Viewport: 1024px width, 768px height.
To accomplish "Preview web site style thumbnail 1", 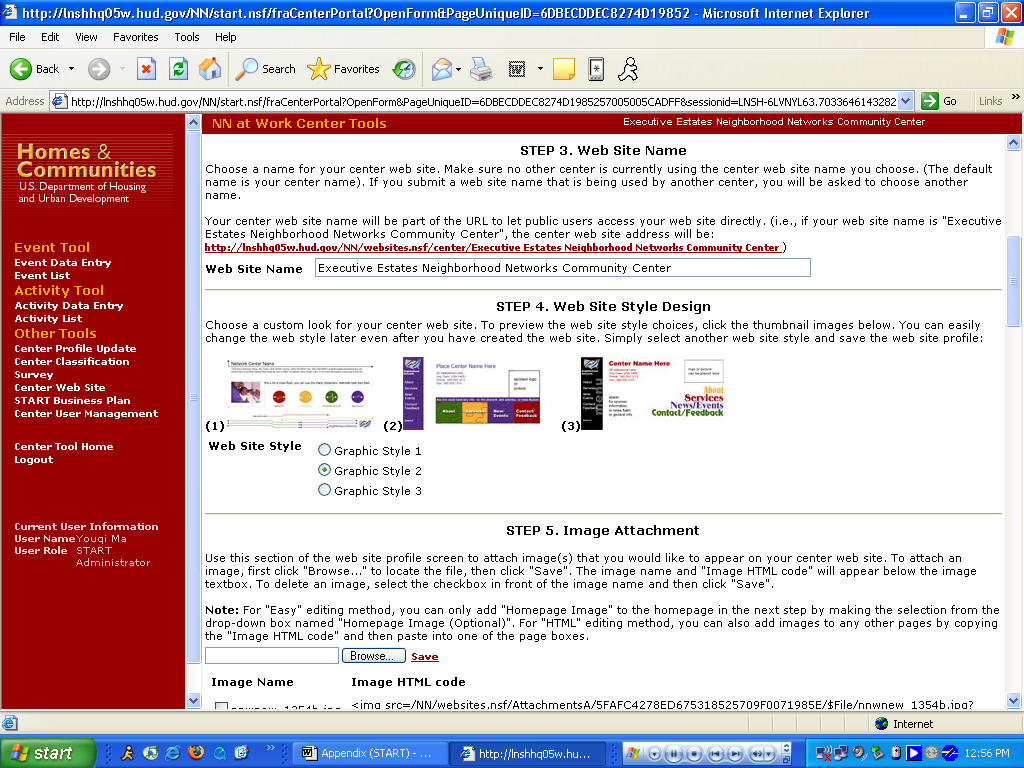I will (301, 394).
